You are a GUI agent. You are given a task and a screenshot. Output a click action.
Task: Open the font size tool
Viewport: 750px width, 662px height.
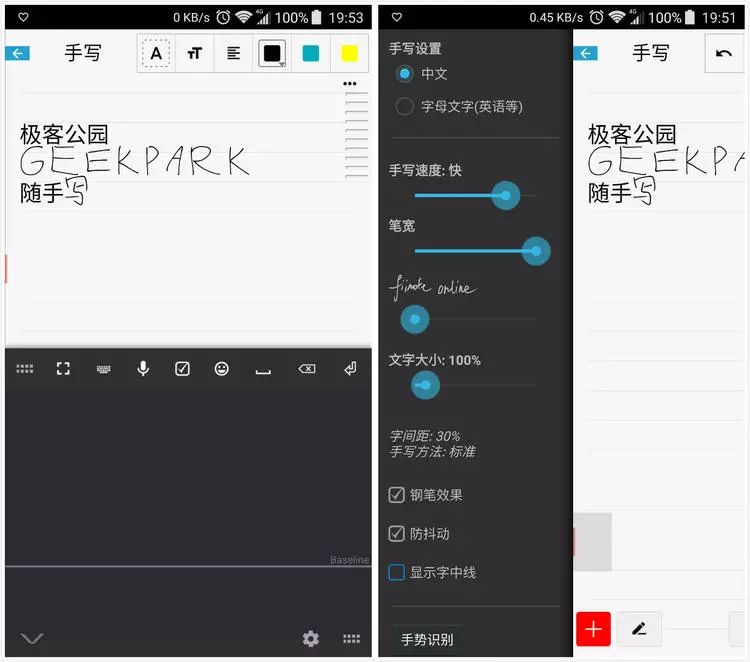point(195,54)
